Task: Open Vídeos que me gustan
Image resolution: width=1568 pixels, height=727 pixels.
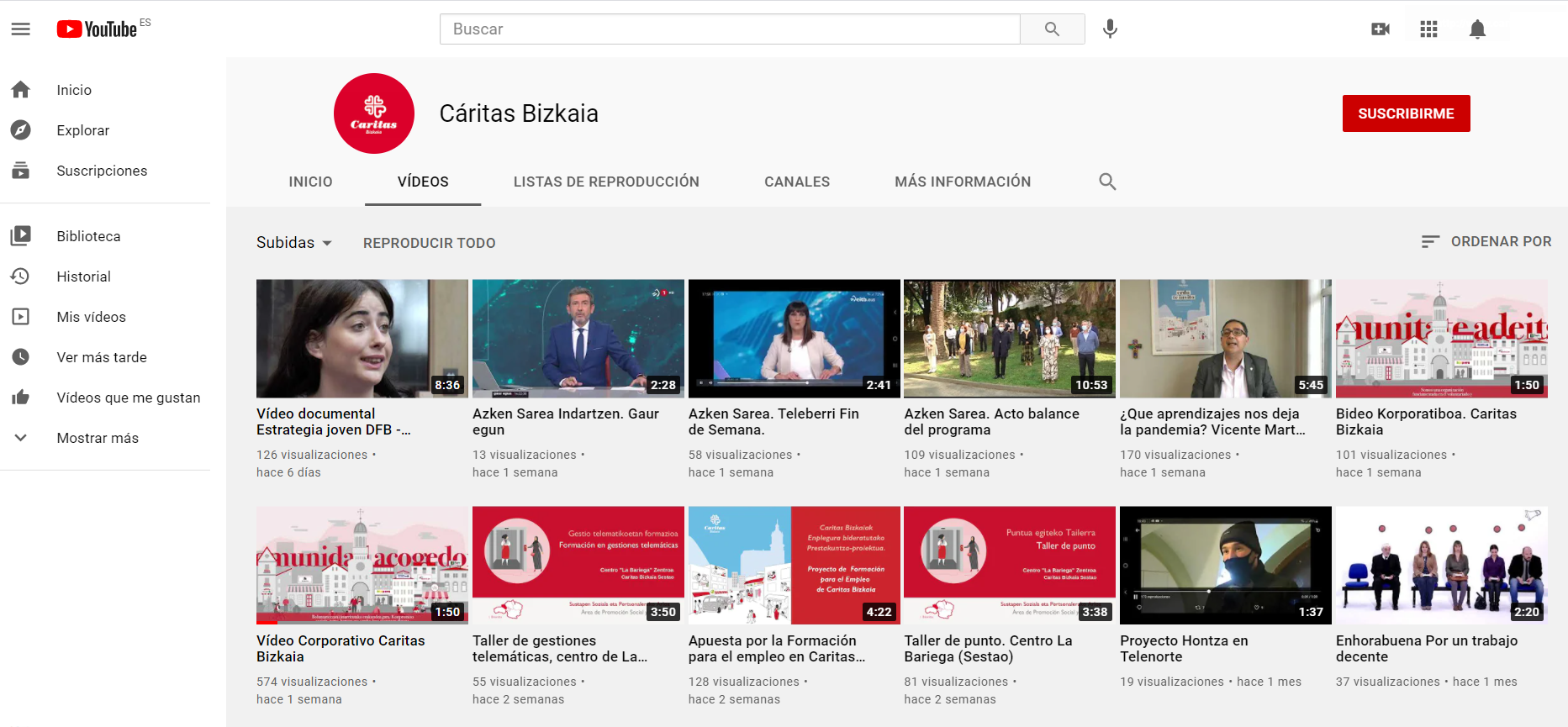Action: [x=129, y=398]
